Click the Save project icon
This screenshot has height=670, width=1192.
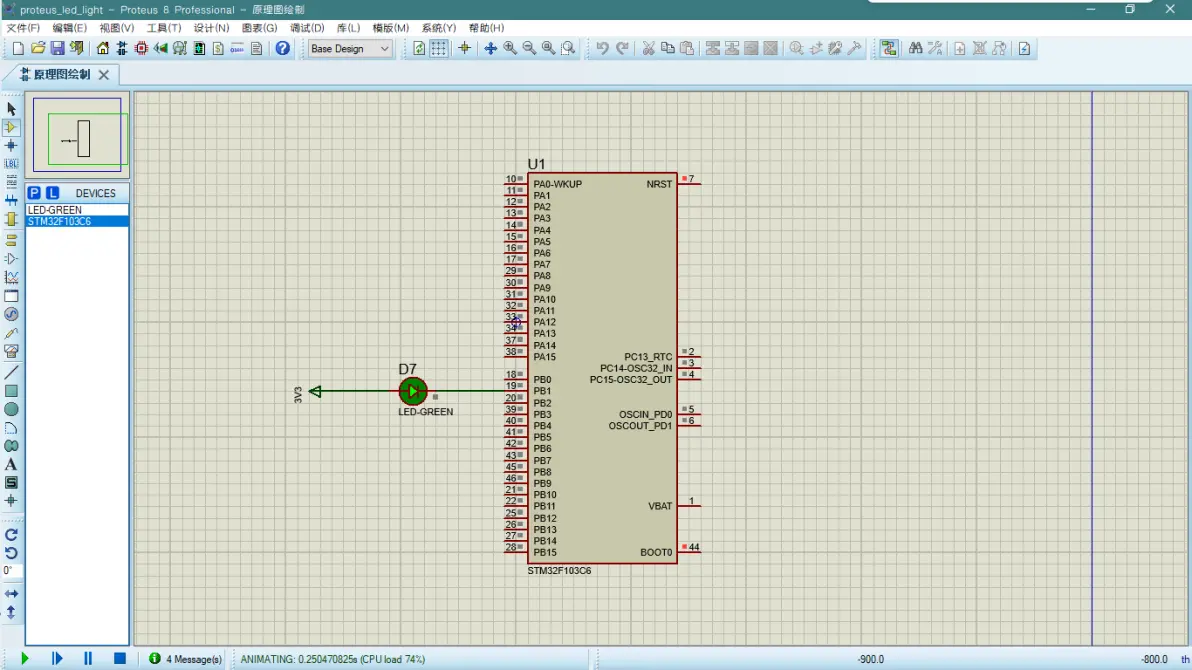[57, 48]
